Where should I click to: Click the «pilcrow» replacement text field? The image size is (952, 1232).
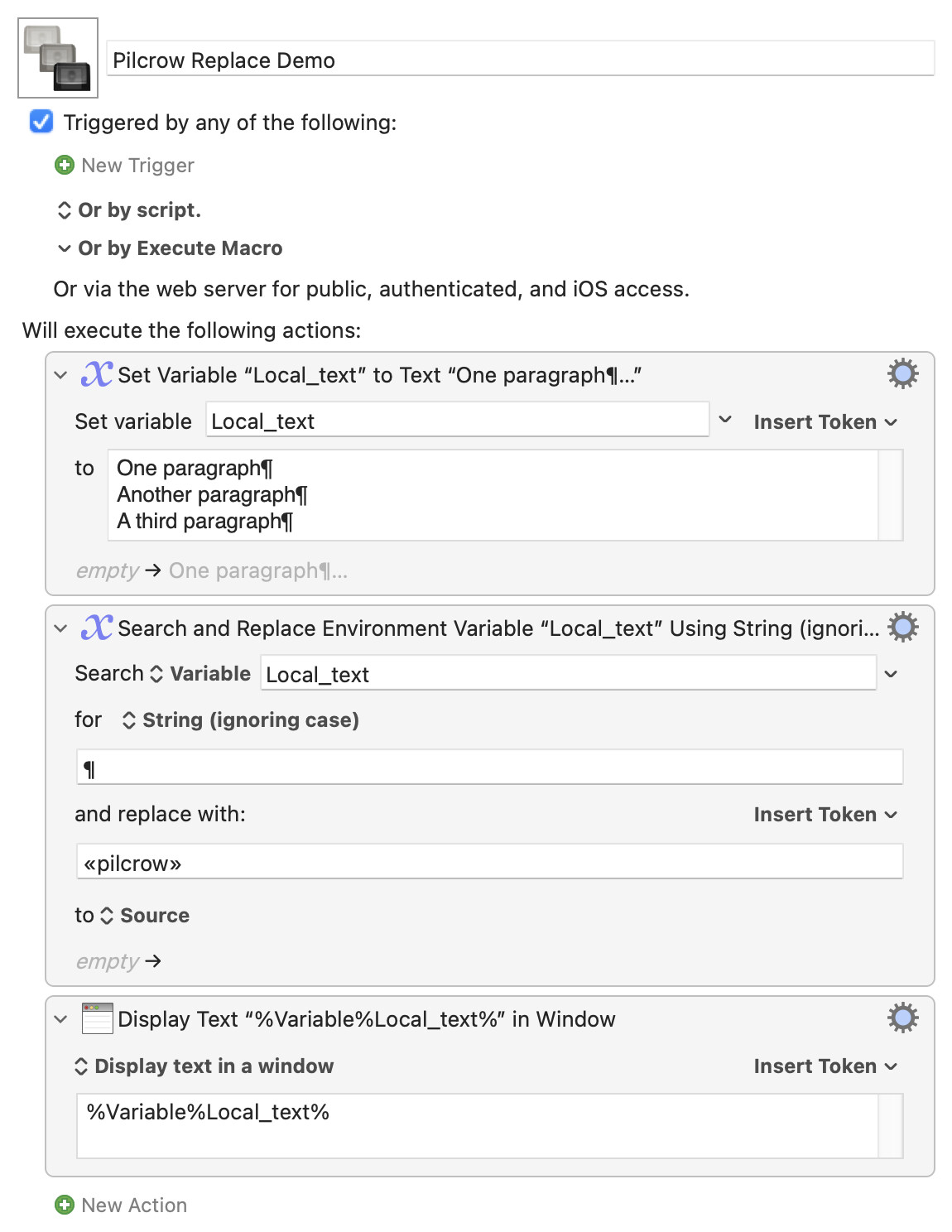pyautogui.click(x=489, y=862)
